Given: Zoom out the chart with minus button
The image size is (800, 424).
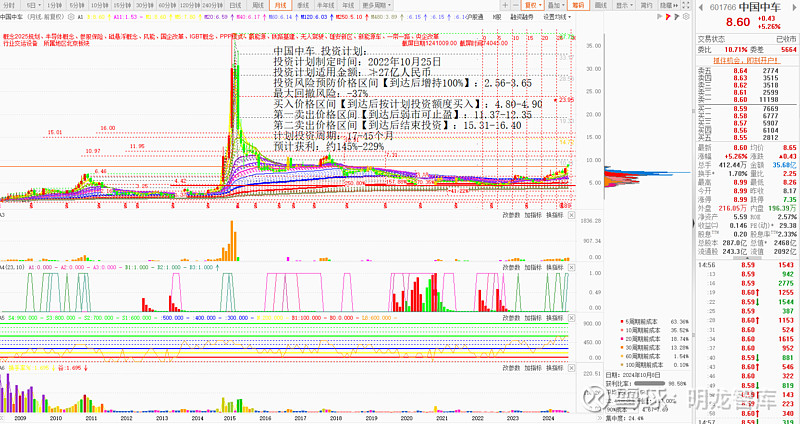Looking at the screenshot, I should pyautogui.click(x=516, y=5).
